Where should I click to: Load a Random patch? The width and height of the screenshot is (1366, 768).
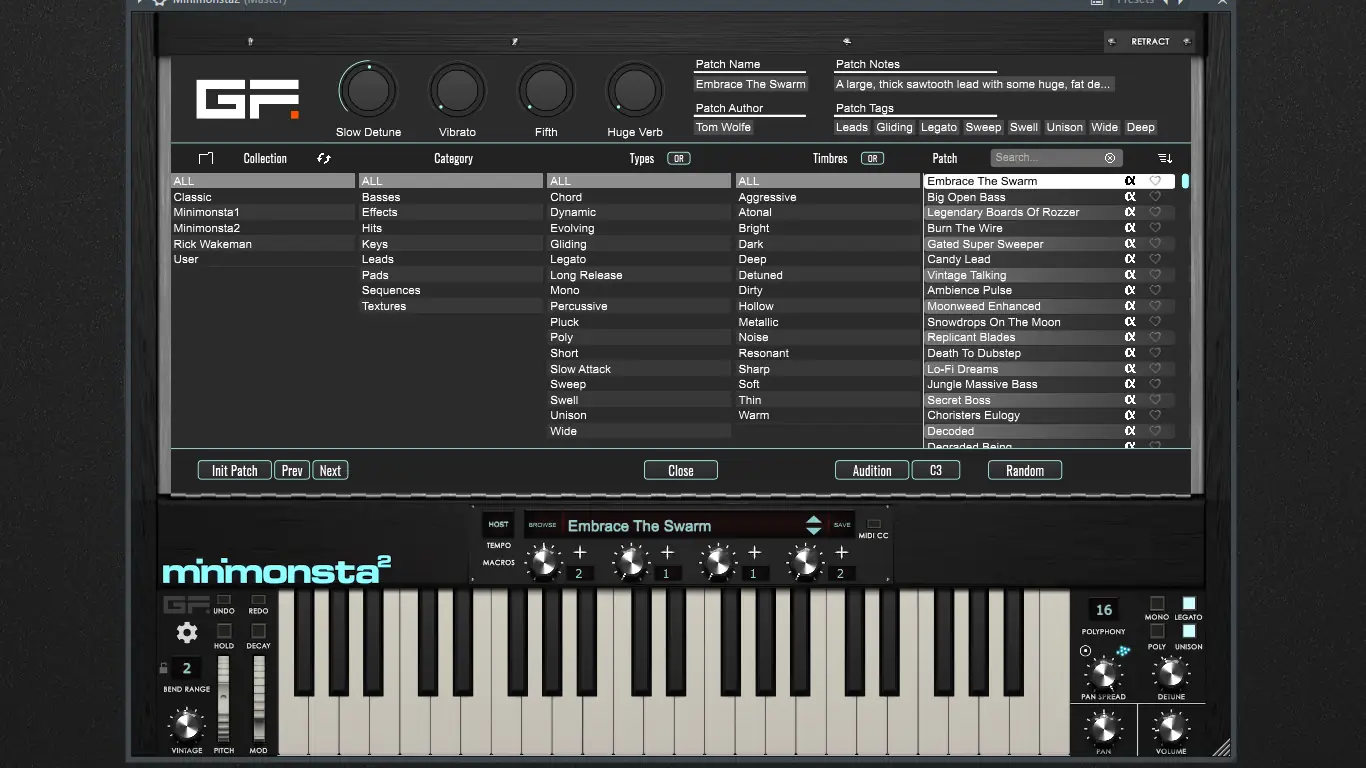coord(1025,470)
